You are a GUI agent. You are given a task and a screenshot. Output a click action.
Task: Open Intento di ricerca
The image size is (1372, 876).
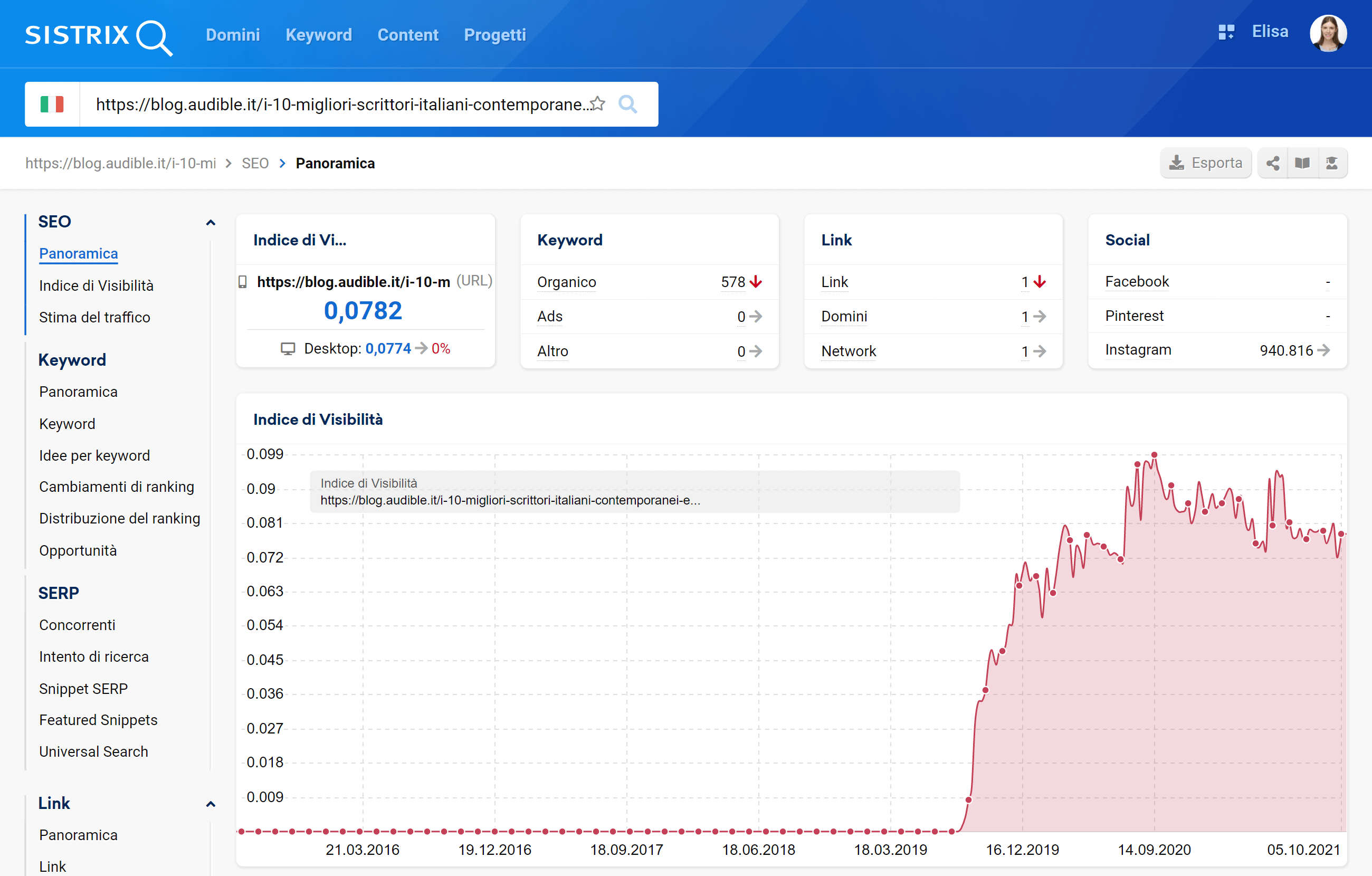point(94,656)
